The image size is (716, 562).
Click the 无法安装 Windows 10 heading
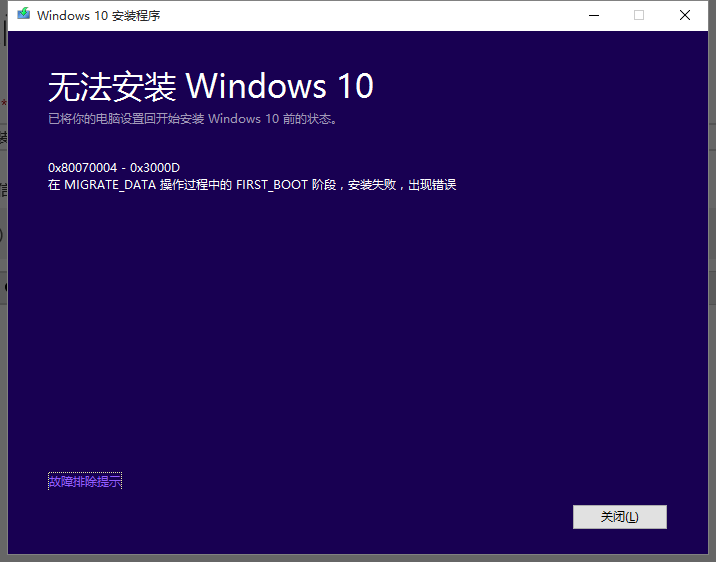[211, 86]
